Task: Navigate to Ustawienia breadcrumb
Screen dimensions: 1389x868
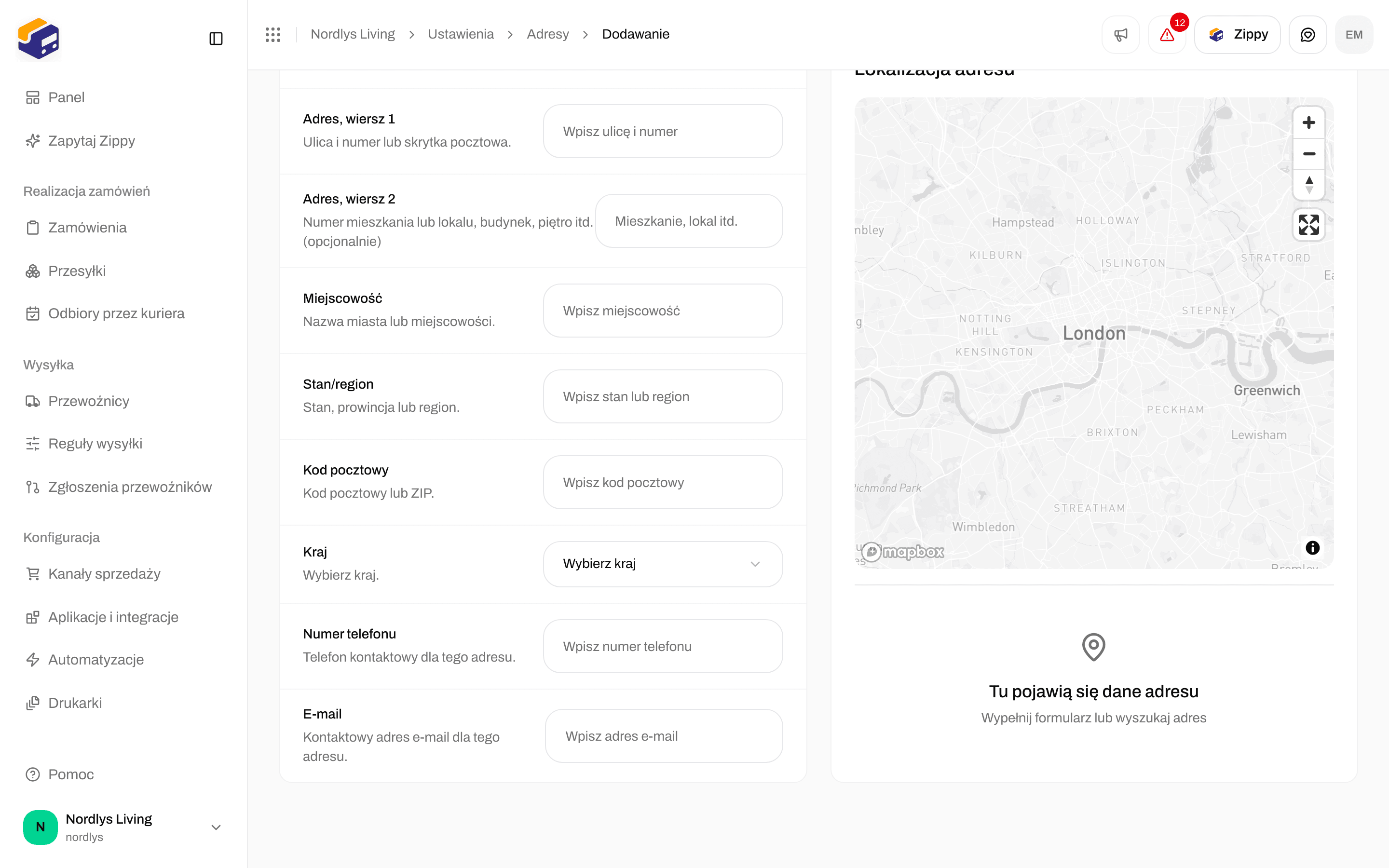Action: pyautogui.click(x=460, y=34)
